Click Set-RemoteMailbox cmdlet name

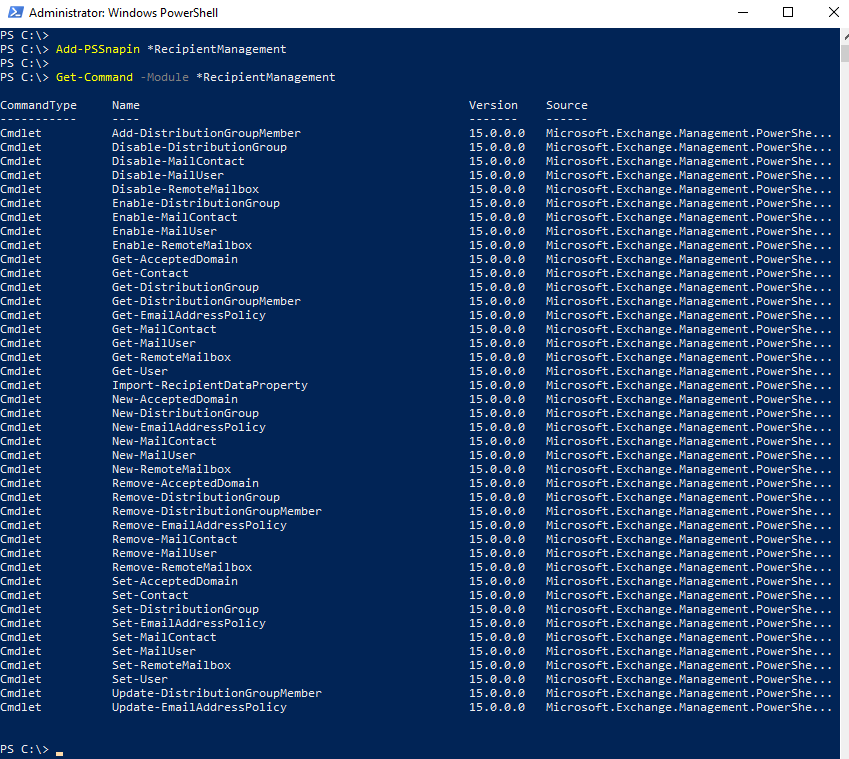point(171,666)
